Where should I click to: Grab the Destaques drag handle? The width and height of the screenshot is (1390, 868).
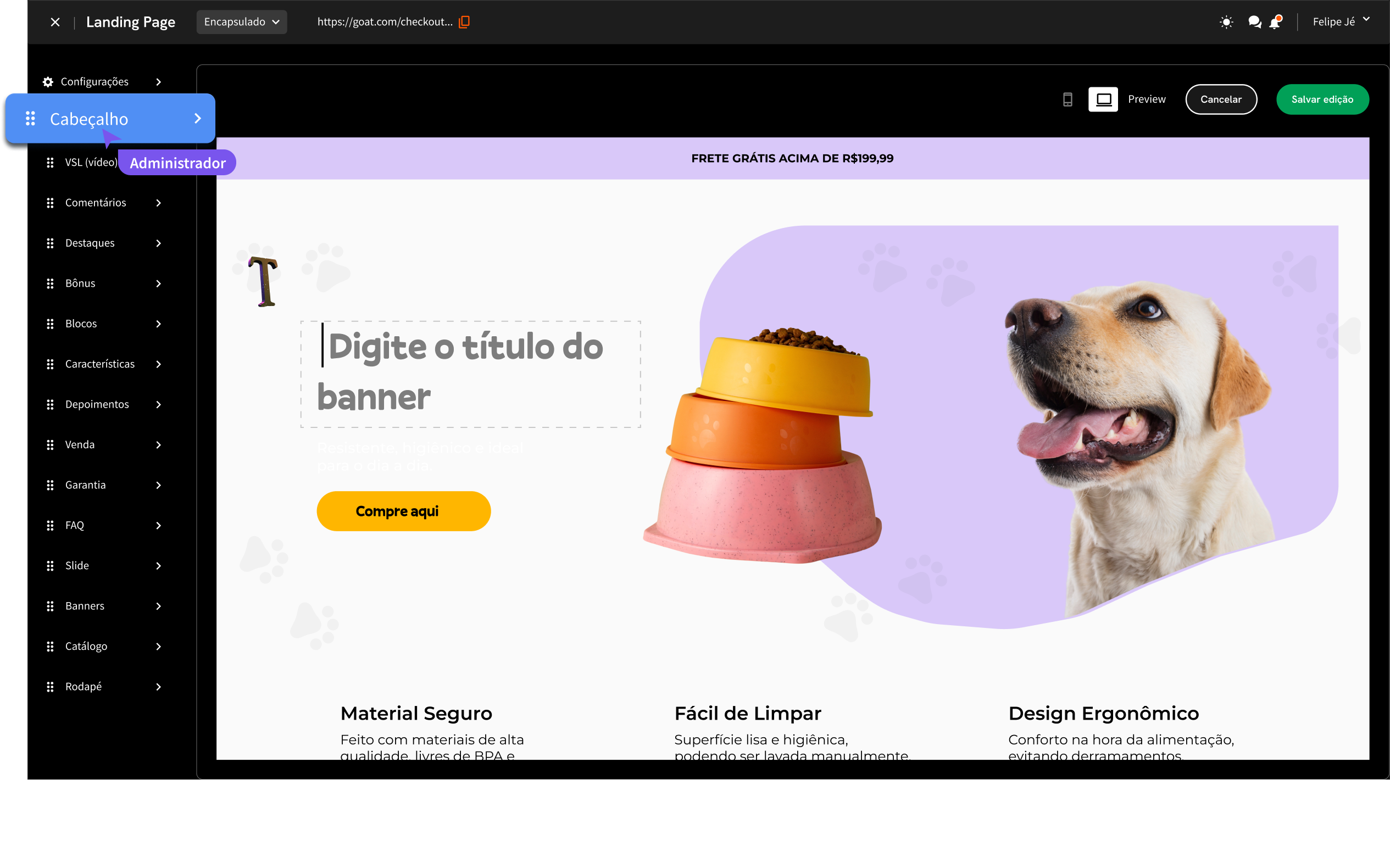50,243
